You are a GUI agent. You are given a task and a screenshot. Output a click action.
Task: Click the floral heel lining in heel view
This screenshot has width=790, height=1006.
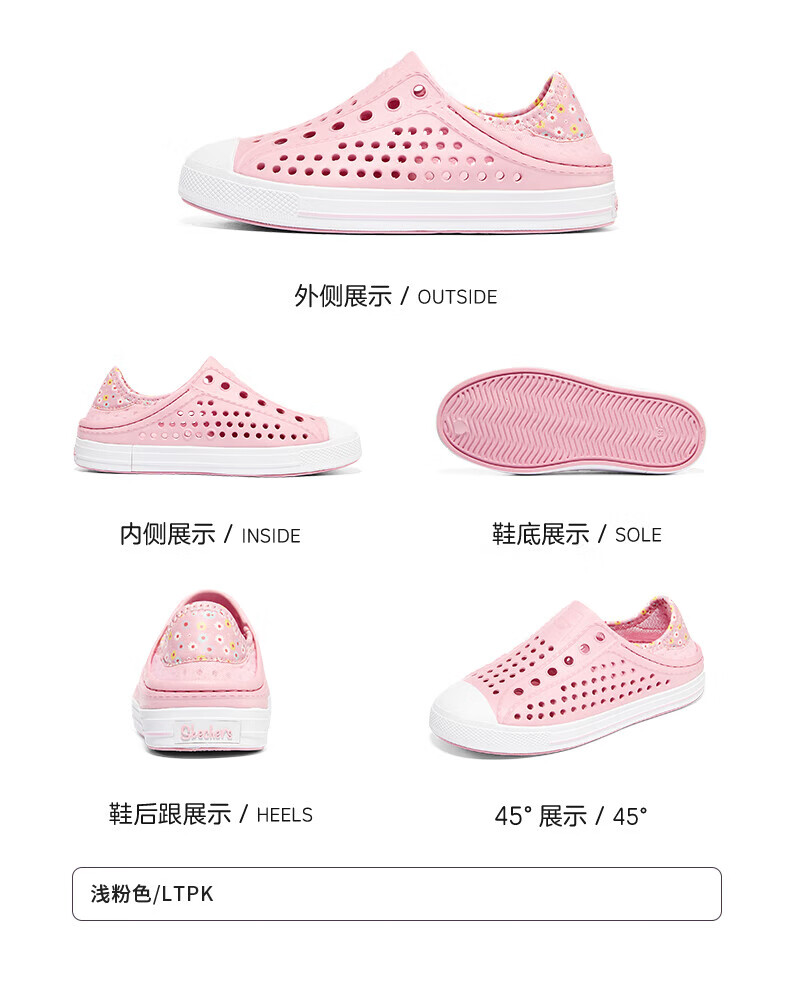tap(205, 633)
